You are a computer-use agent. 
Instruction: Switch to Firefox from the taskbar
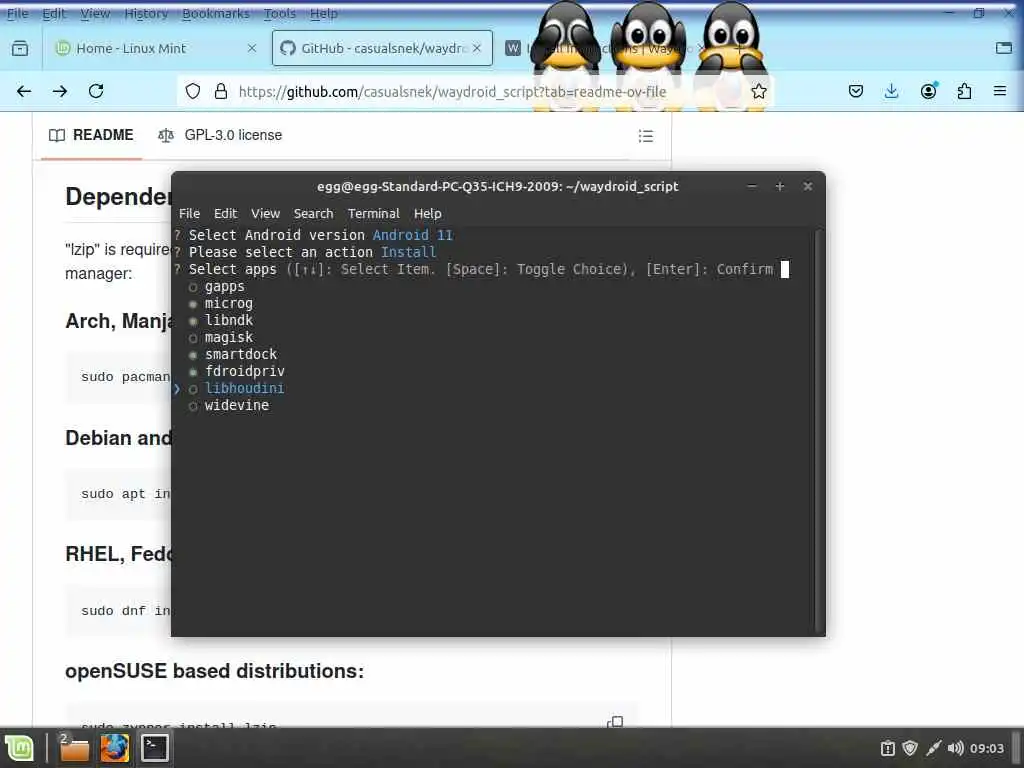(114, 748)
